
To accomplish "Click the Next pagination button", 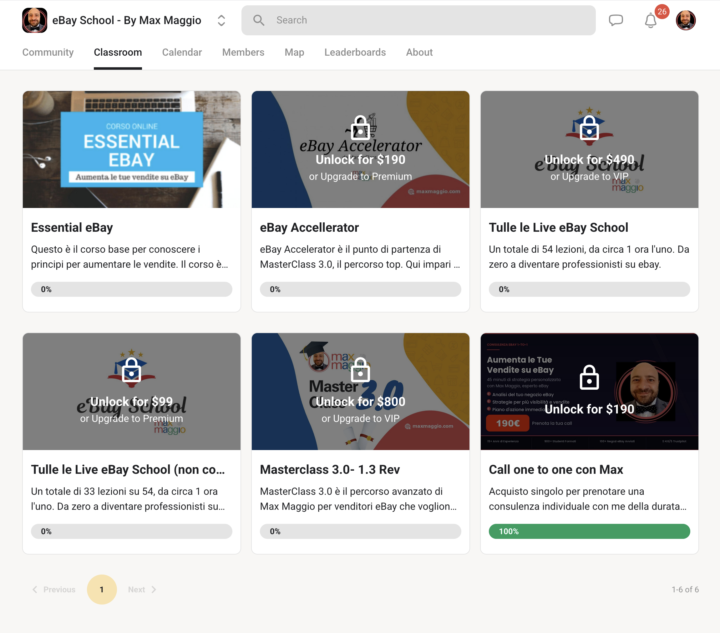I will point(142,589).
